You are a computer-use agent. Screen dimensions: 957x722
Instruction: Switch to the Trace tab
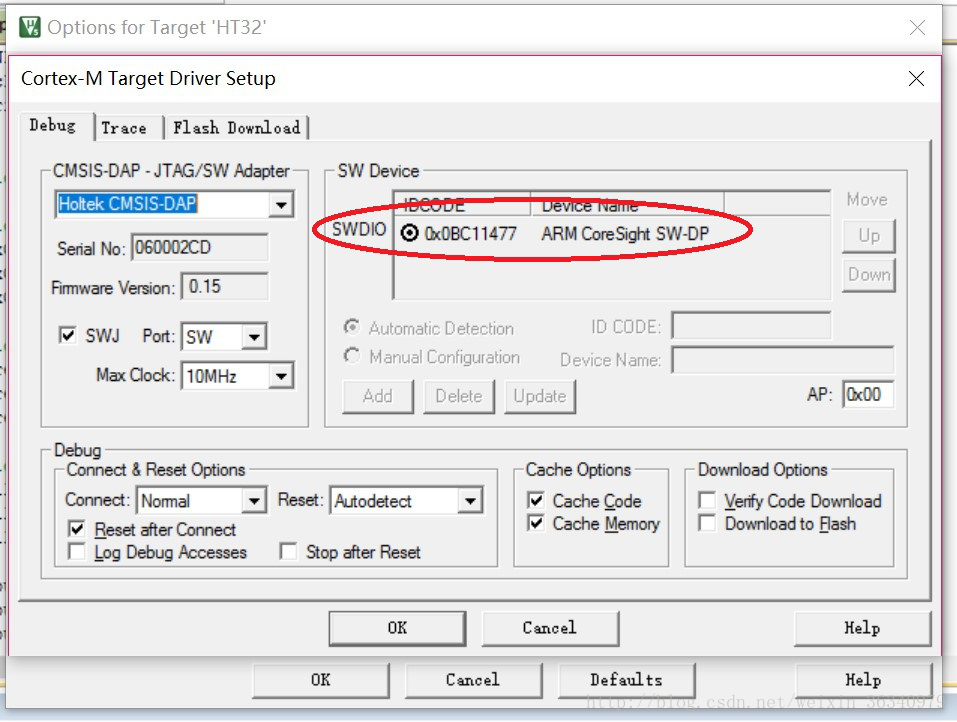[124, 128]
